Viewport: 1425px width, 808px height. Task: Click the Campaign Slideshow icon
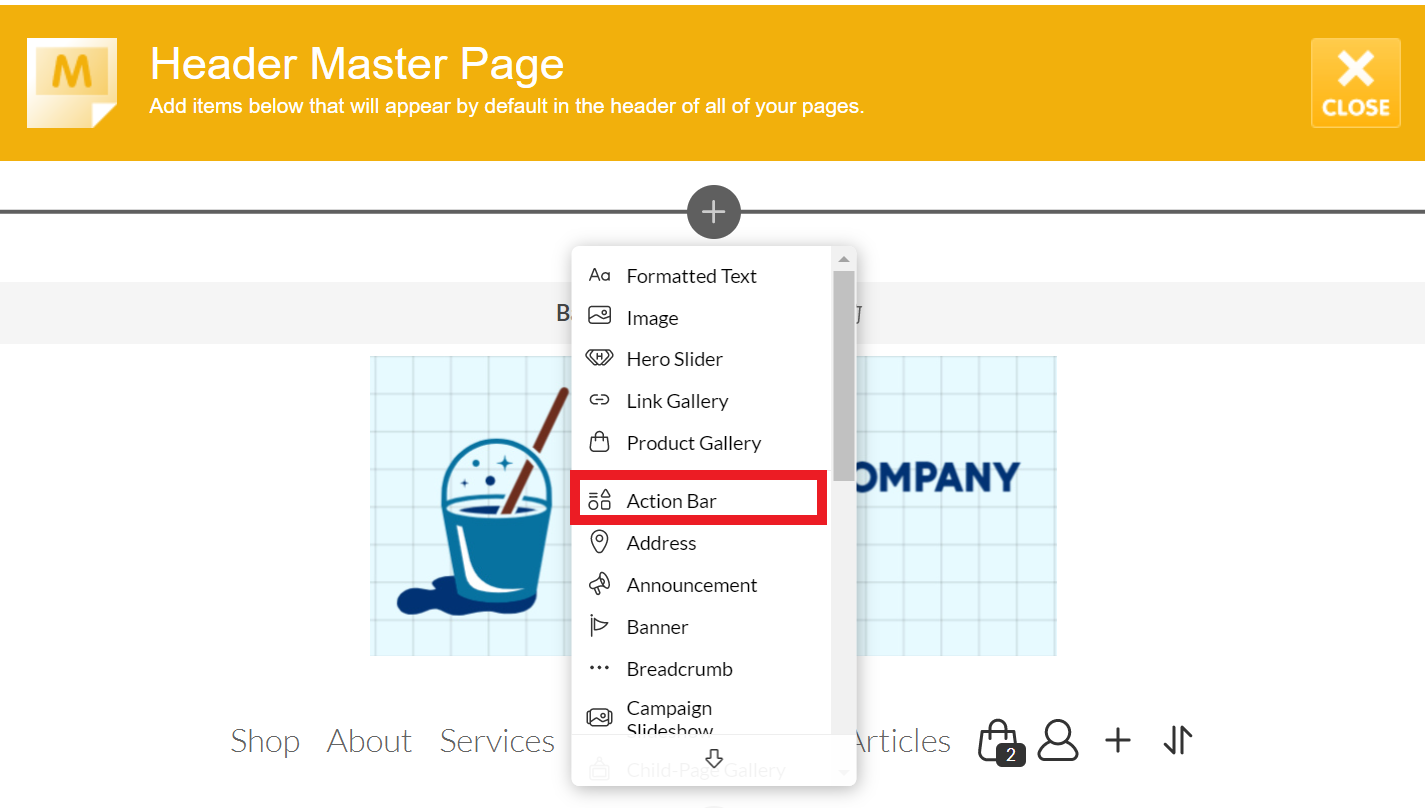(x=599, y=717)
